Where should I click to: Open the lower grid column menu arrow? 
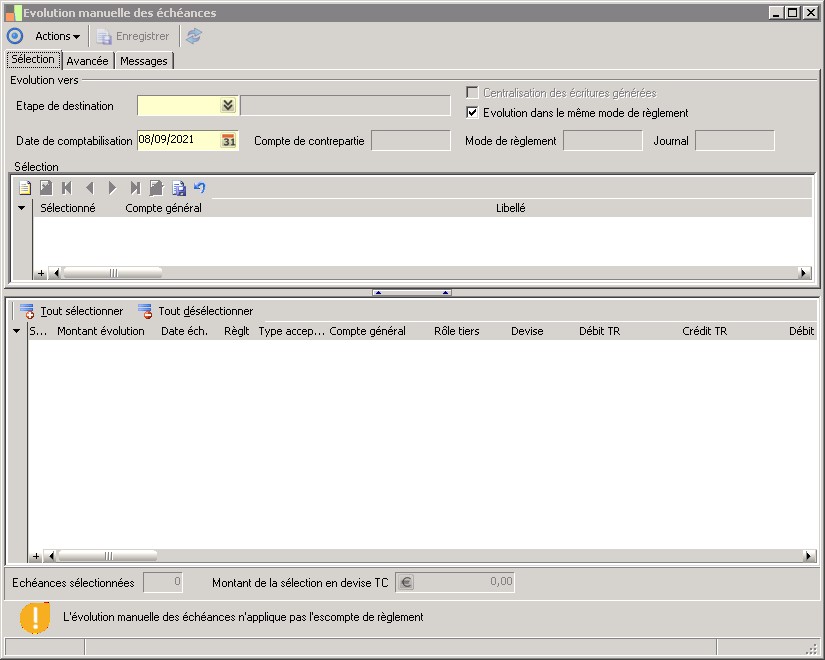(16, 331)
